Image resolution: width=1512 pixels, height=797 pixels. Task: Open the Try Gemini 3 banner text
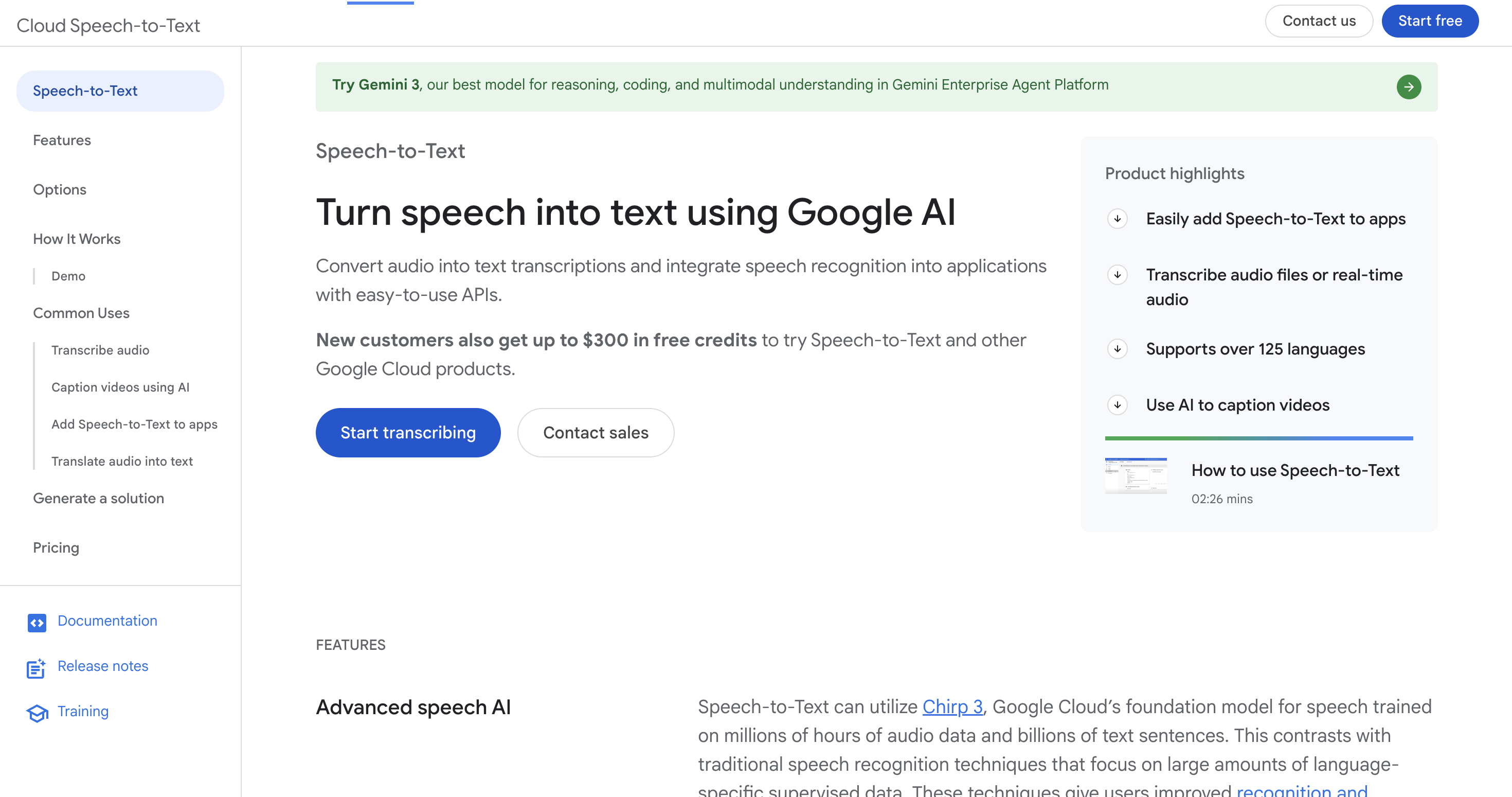(x=720, y=84)
